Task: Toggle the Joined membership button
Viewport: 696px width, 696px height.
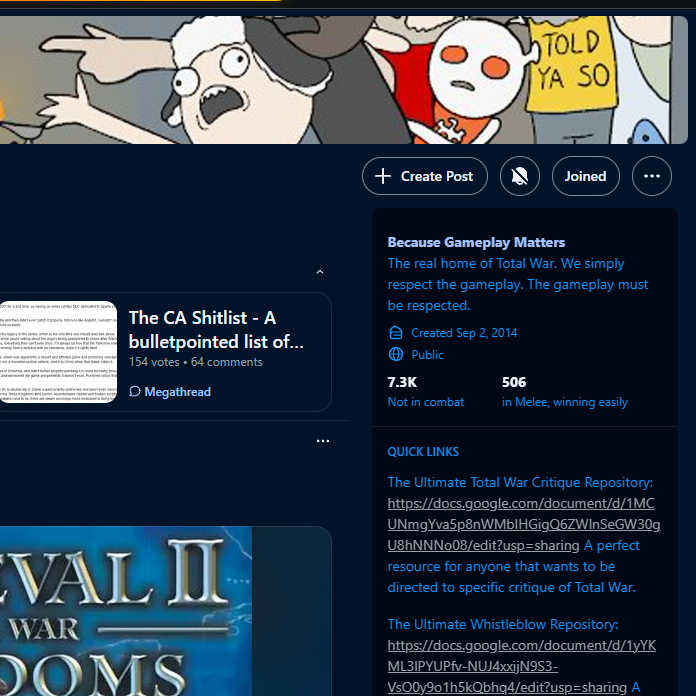Action: (585, 176)
